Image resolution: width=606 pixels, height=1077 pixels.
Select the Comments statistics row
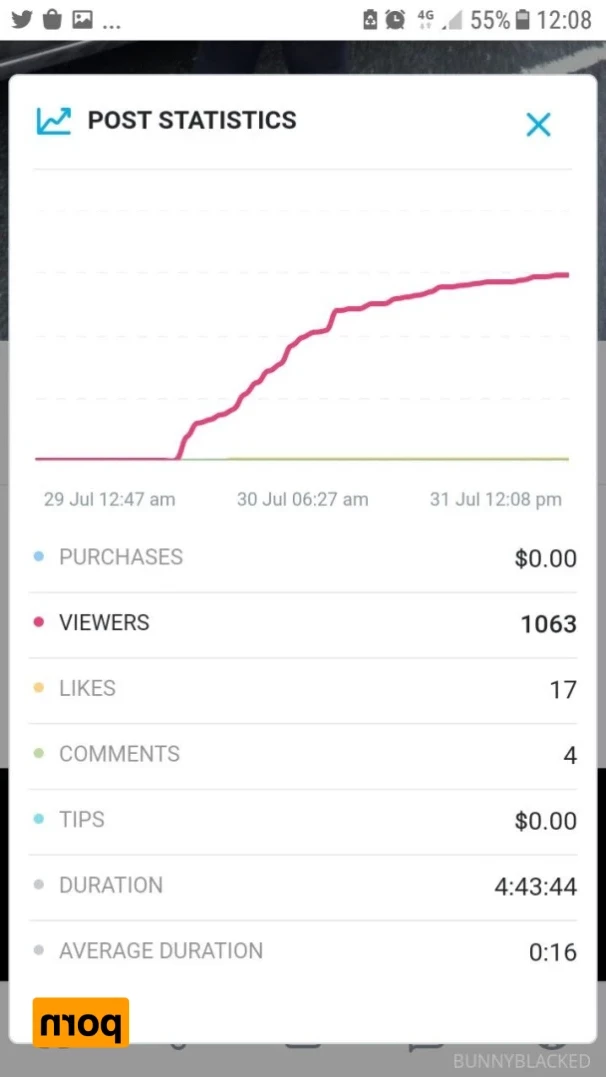303,755
